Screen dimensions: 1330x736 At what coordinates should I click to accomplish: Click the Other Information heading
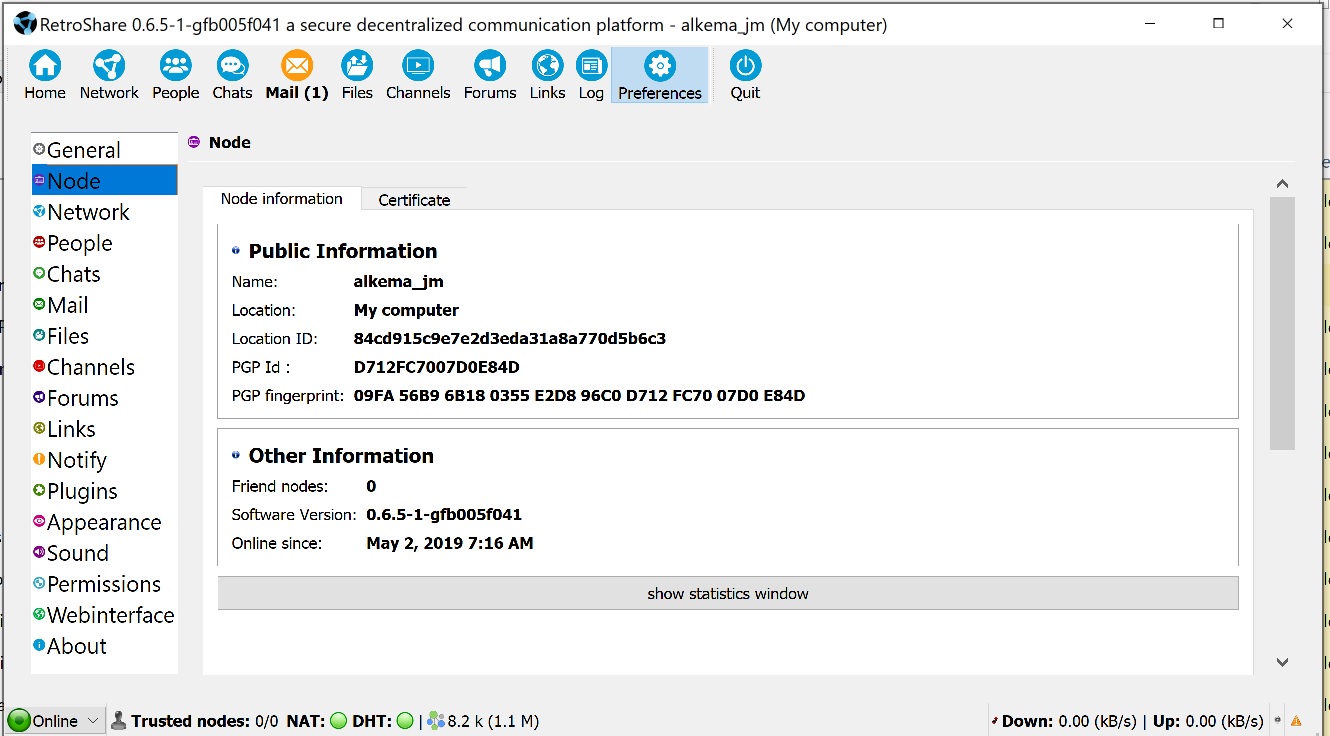(x=341, y=456)
